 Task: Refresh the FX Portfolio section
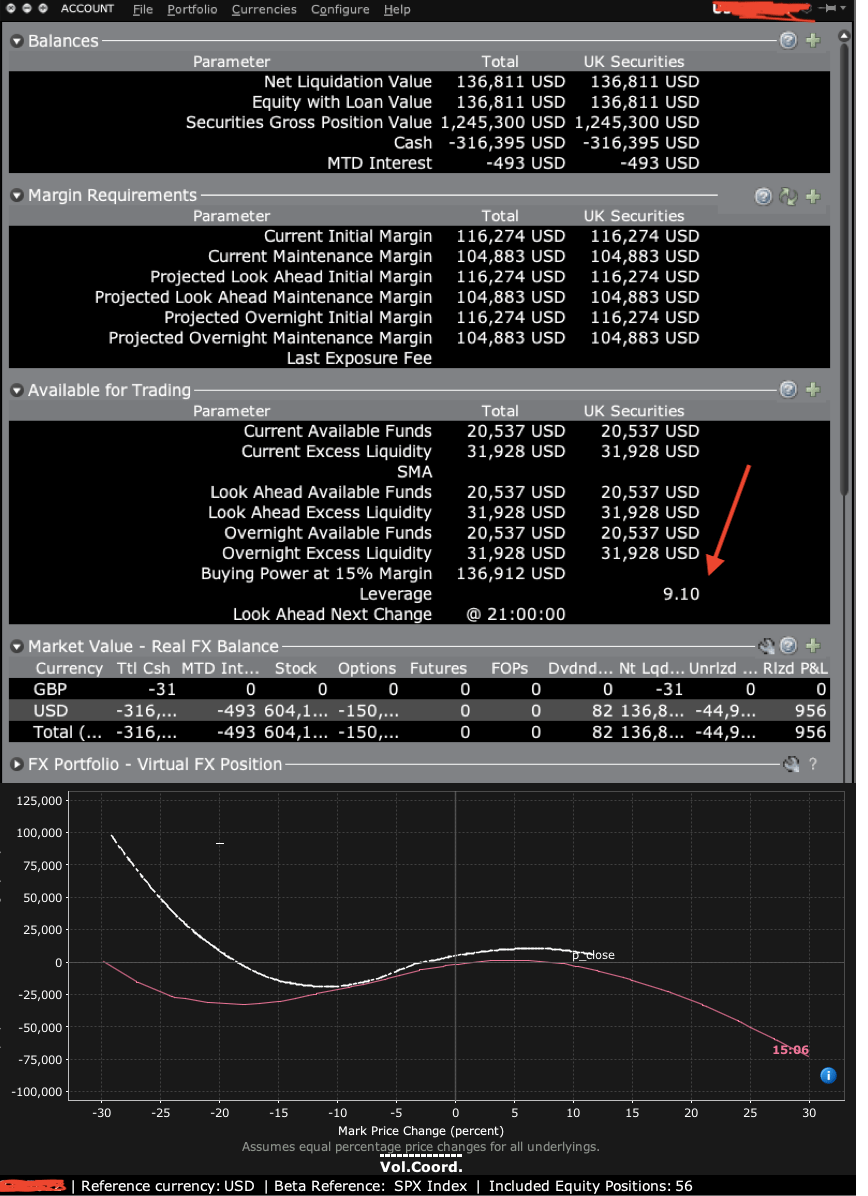pos(790,764)
